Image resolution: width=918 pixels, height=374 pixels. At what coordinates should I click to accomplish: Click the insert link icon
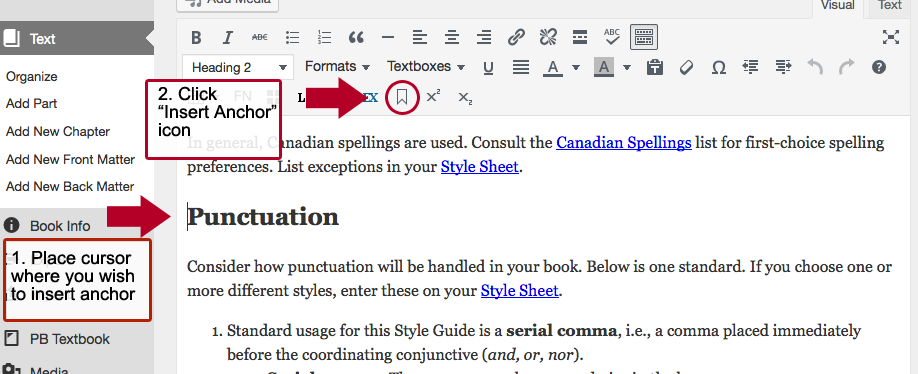516,38
